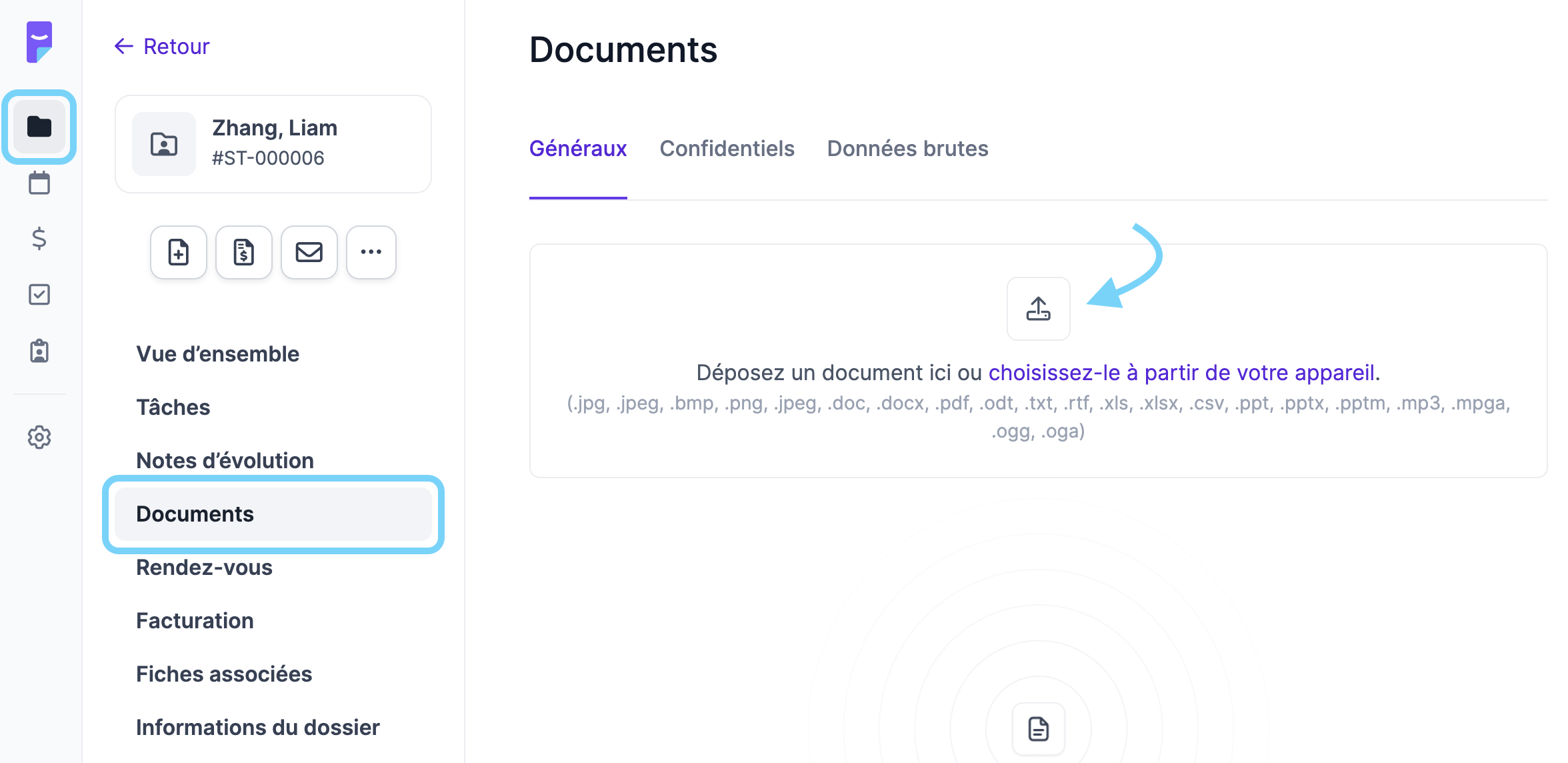This screenshot has height=763, width=1568.
Task: Click the Zhang, Liam dossier card
Action: click(x=273, y=143)
